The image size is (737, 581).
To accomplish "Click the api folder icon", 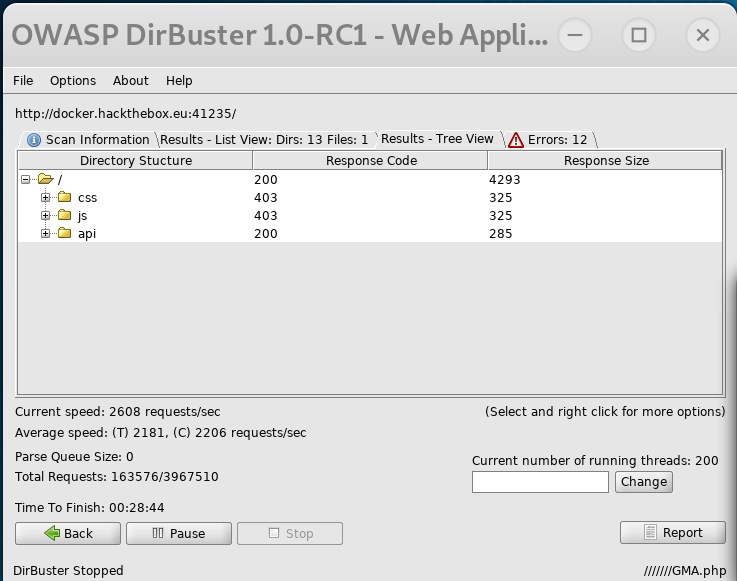I will point(64,233).
